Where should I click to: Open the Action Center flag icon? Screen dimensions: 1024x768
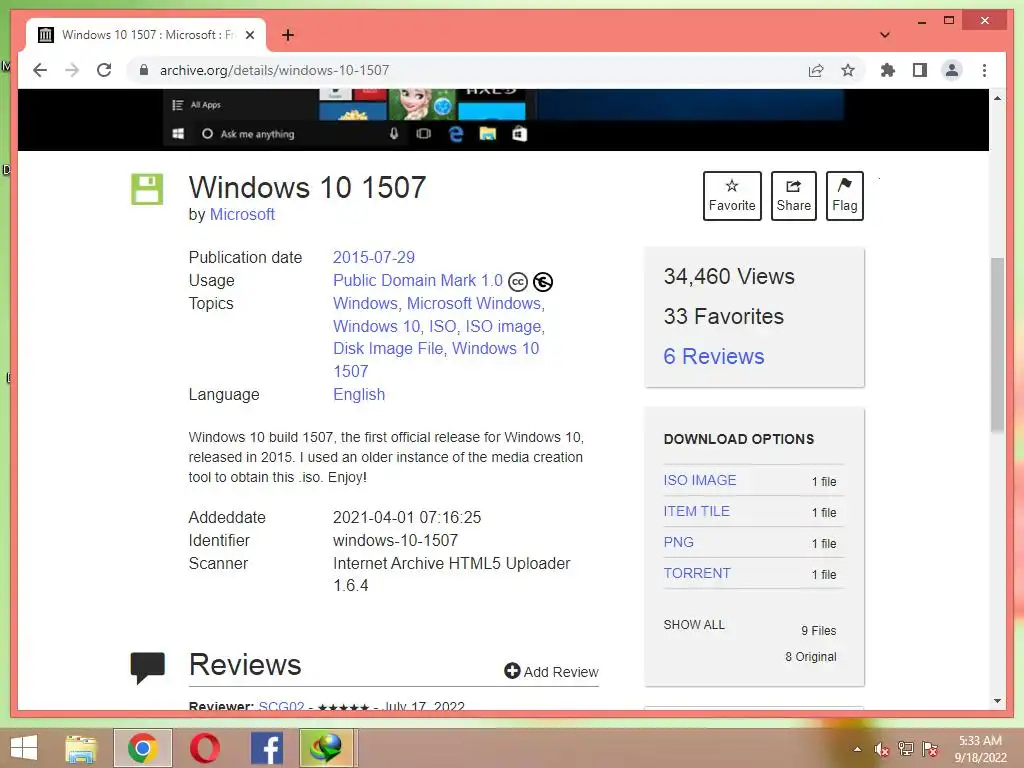(x=930, y=749)
